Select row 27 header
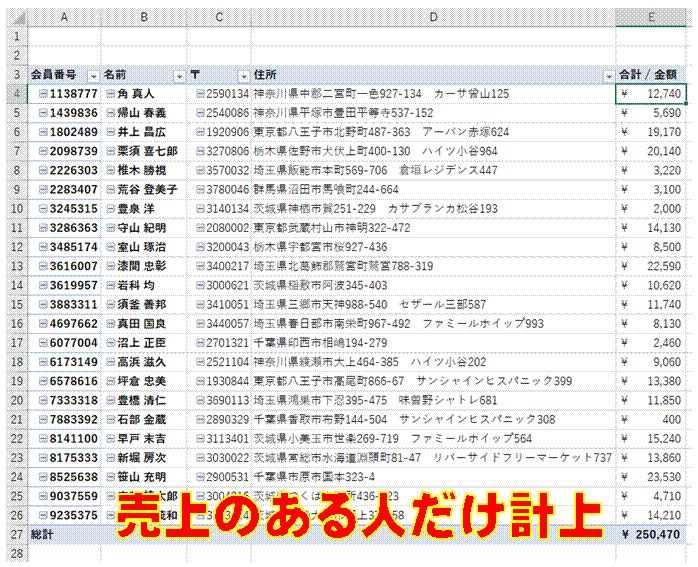This screenshot has width=698, height=567. tap(17, 534)
